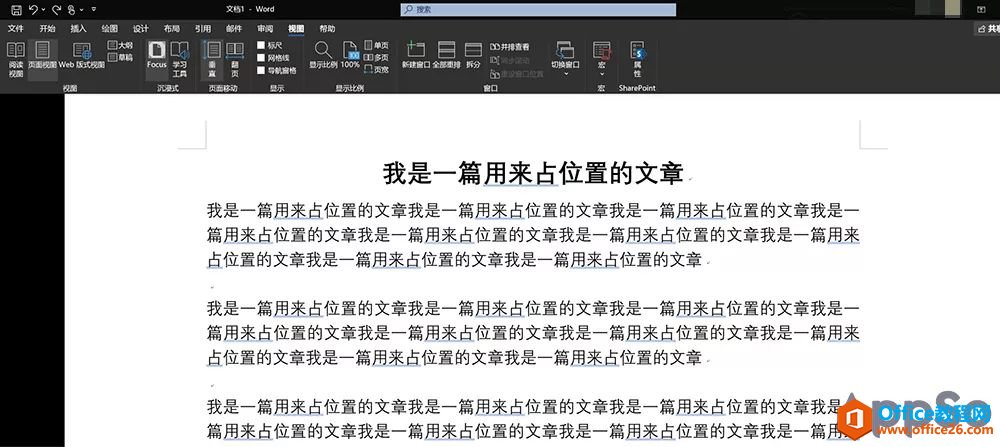This screenshot has width=1000, height=447.
Task: Click the 并排查看 side-by-side button
Action: pos(510,46)
